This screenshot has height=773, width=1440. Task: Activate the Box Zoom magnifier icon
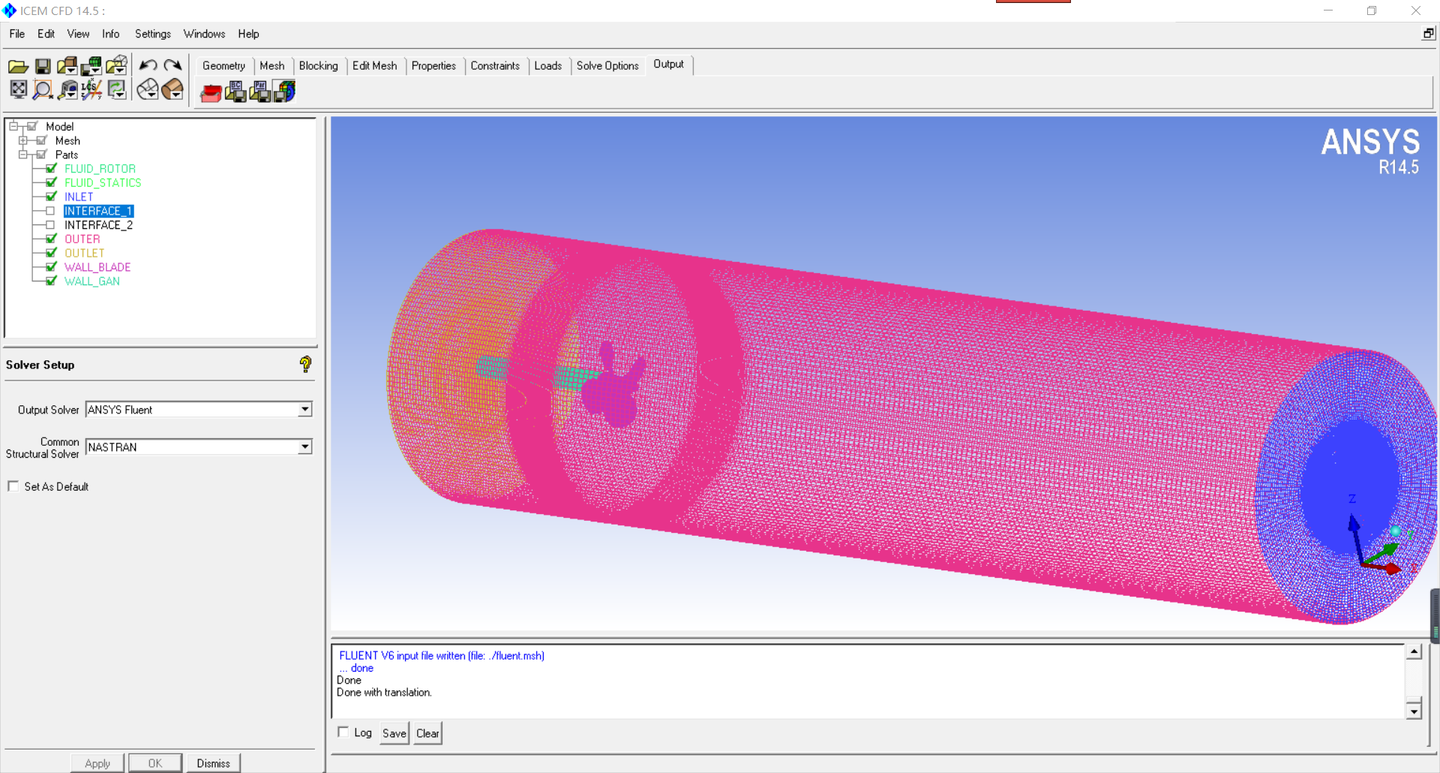[42, 90]
